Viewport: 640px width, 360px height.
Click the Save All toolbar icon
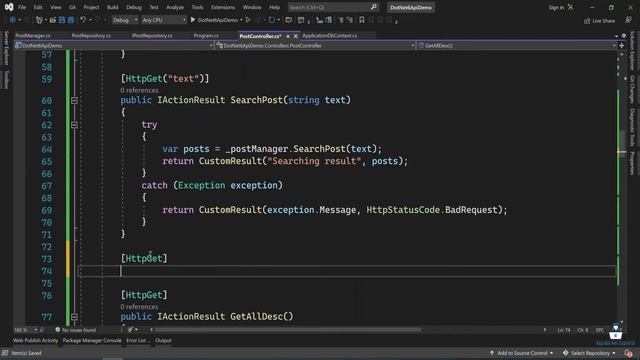tap(71, 20)
